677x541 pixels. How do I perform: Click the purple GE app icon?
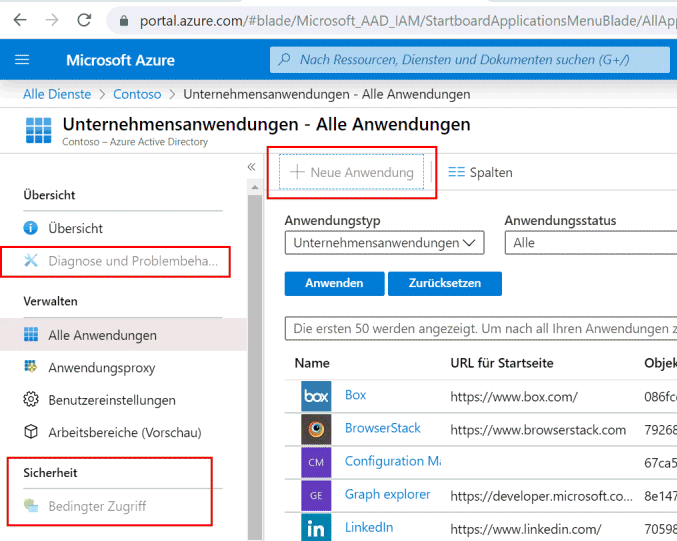(x=316, y=495)
